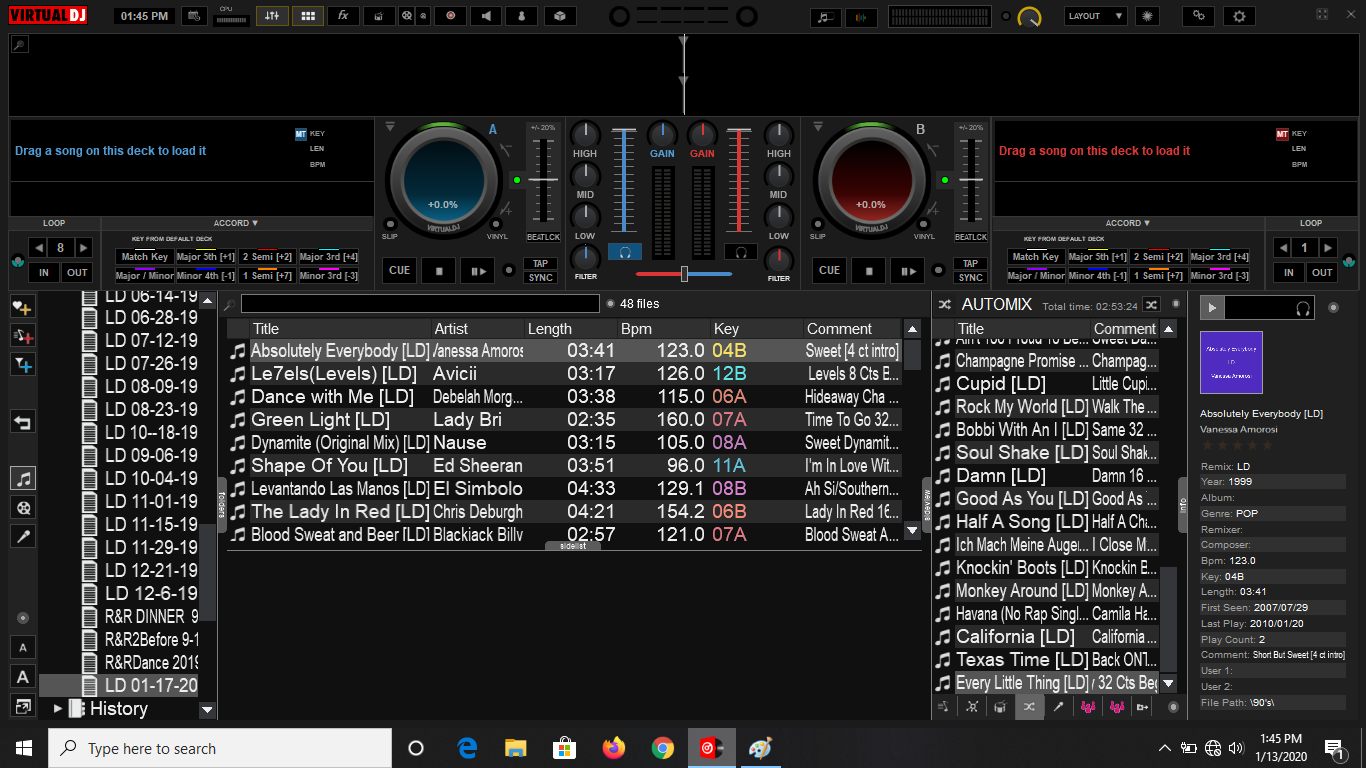Select the shuffle tab icon under automix list
Viewport: 1366px width, 768px height.
[x=1028, y=707]
